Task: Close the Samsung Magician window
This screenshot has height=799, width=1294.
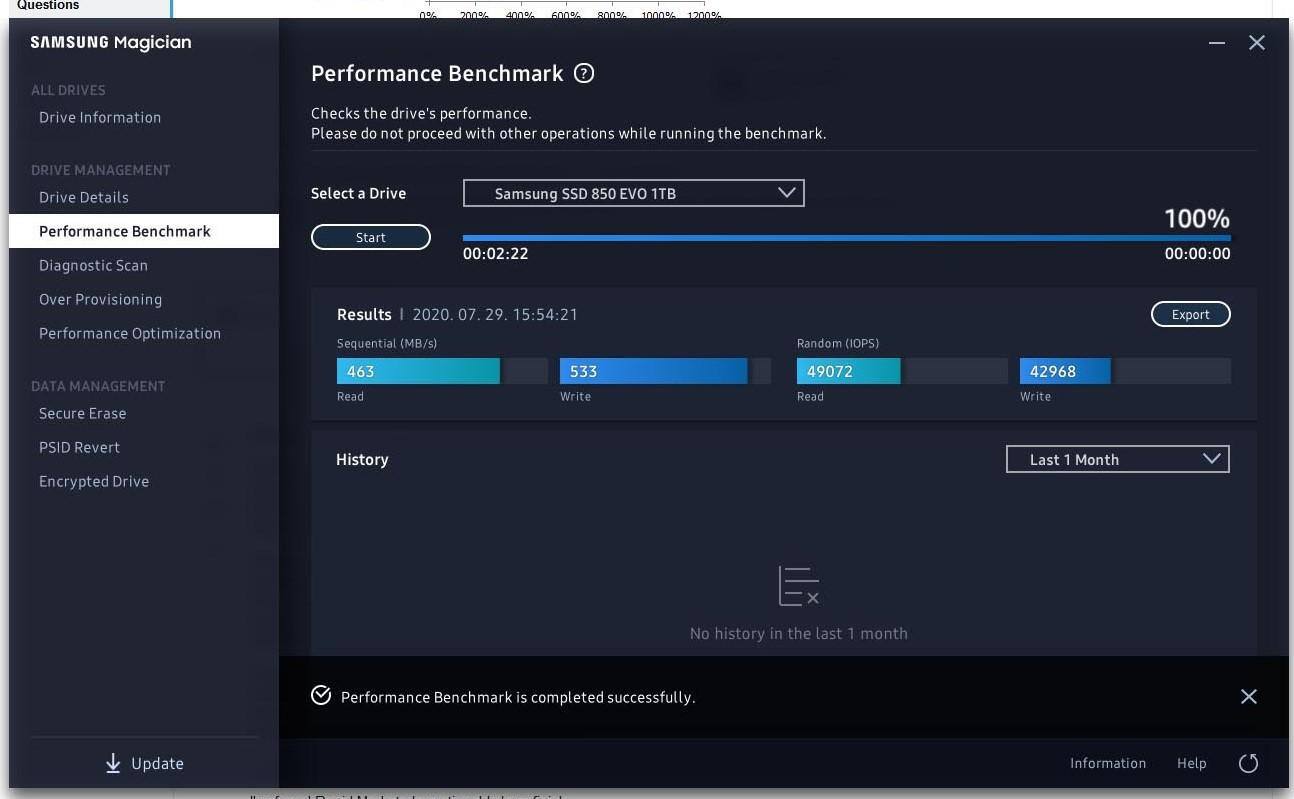Action: click(x=1257, y=43)
